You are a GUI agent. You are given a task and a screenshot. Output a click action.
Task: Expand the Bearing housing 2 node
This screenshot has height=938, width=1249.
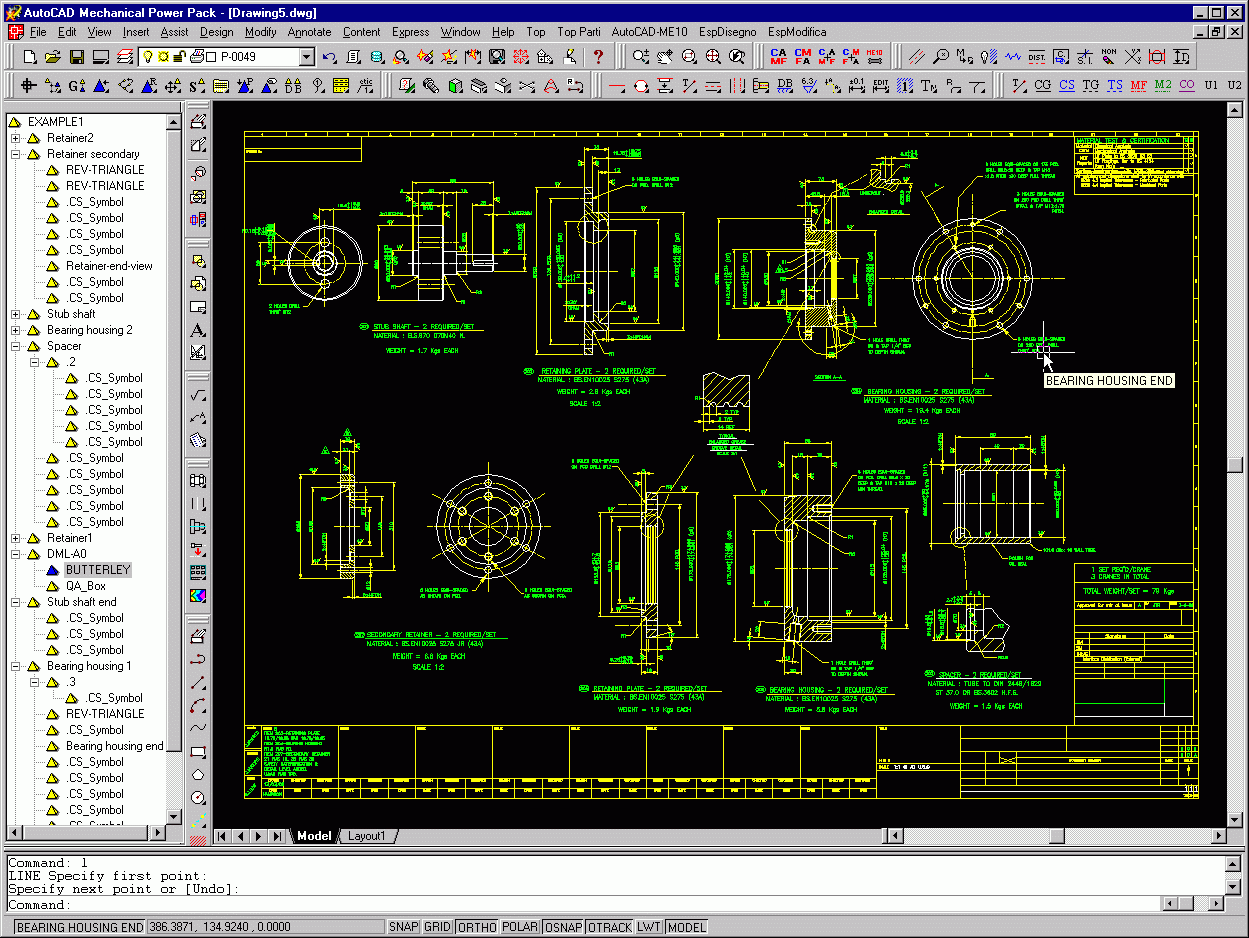[x=16, y=330]
